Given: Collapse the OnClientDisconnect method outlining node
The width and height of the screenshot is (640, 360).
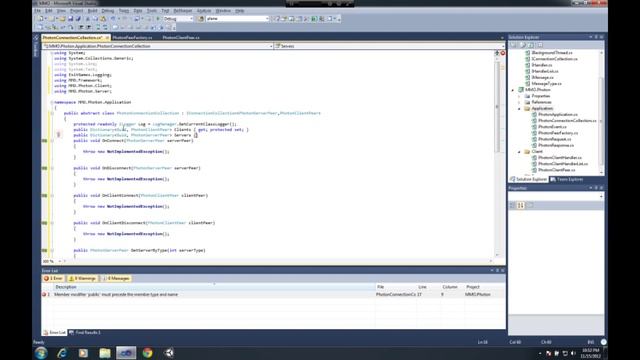Looking at the screenshot, I should (52, 223).
